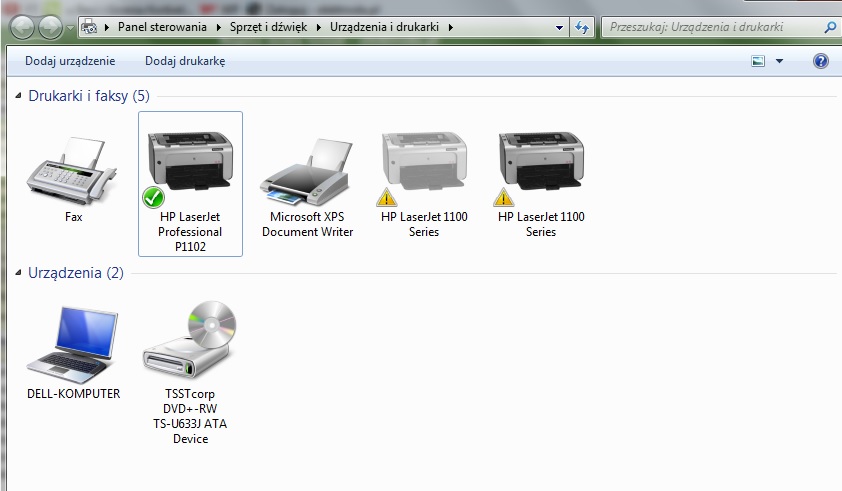
Task: Select the Fax device icon
Action: [x=72, y=171]
